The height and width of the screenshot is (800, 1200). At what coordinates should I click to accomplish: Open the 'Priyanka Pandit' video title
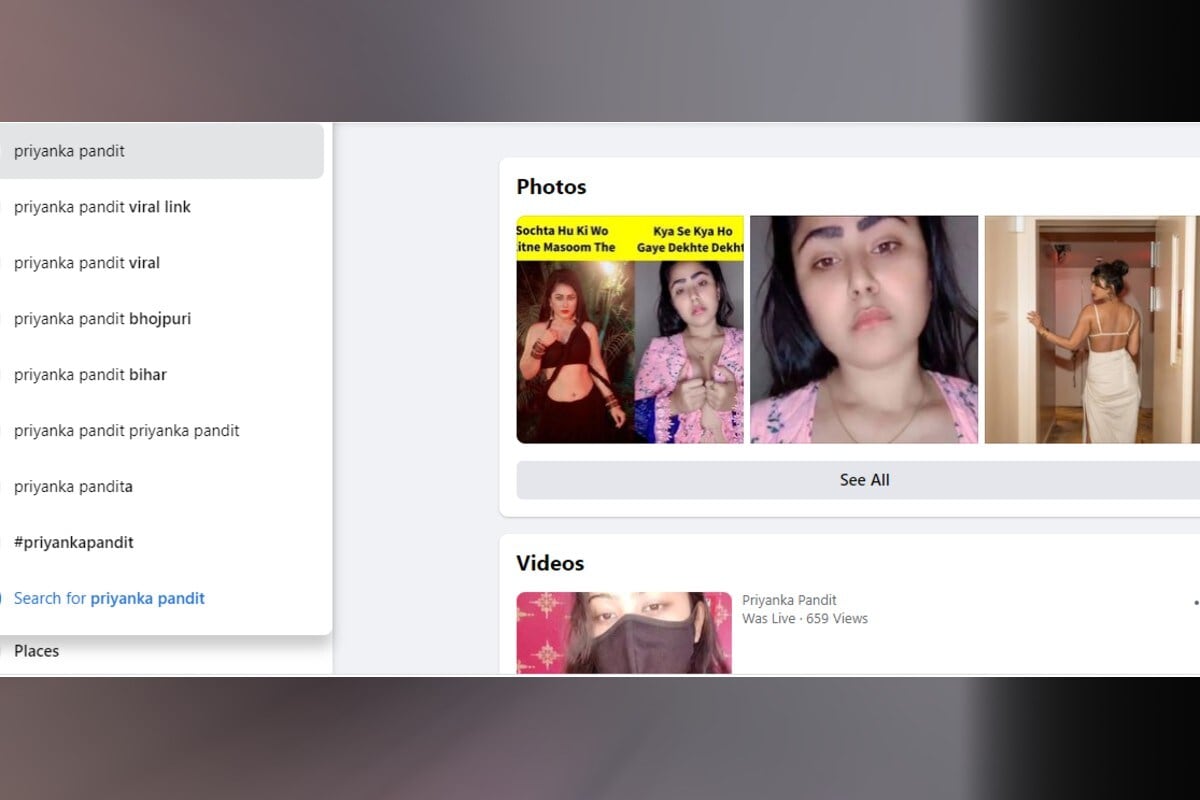[789, 600]
